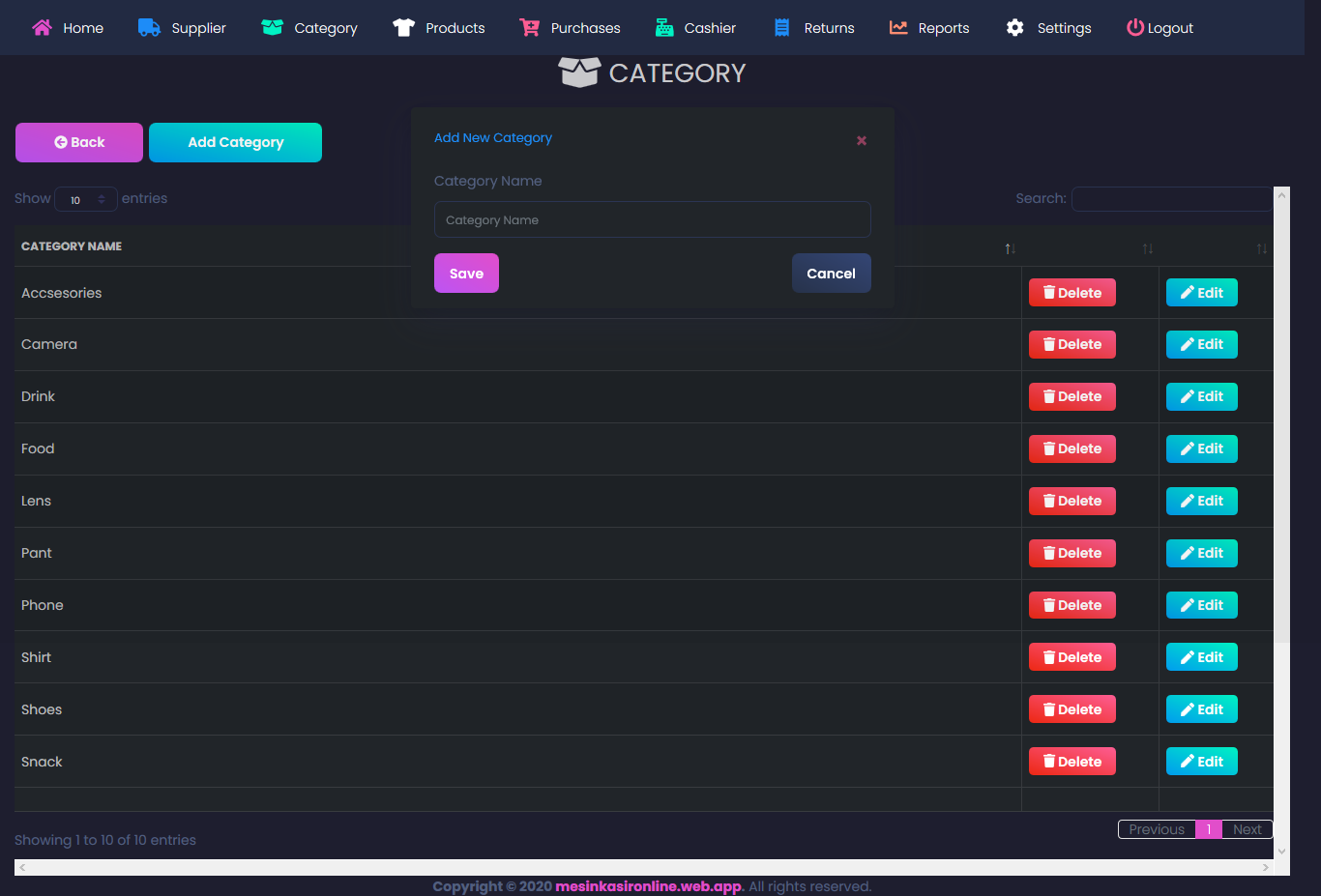The height and width of the screenshot is (896, 1321).
Task: Click the Cashier register icon
Action: pos(664,27)
